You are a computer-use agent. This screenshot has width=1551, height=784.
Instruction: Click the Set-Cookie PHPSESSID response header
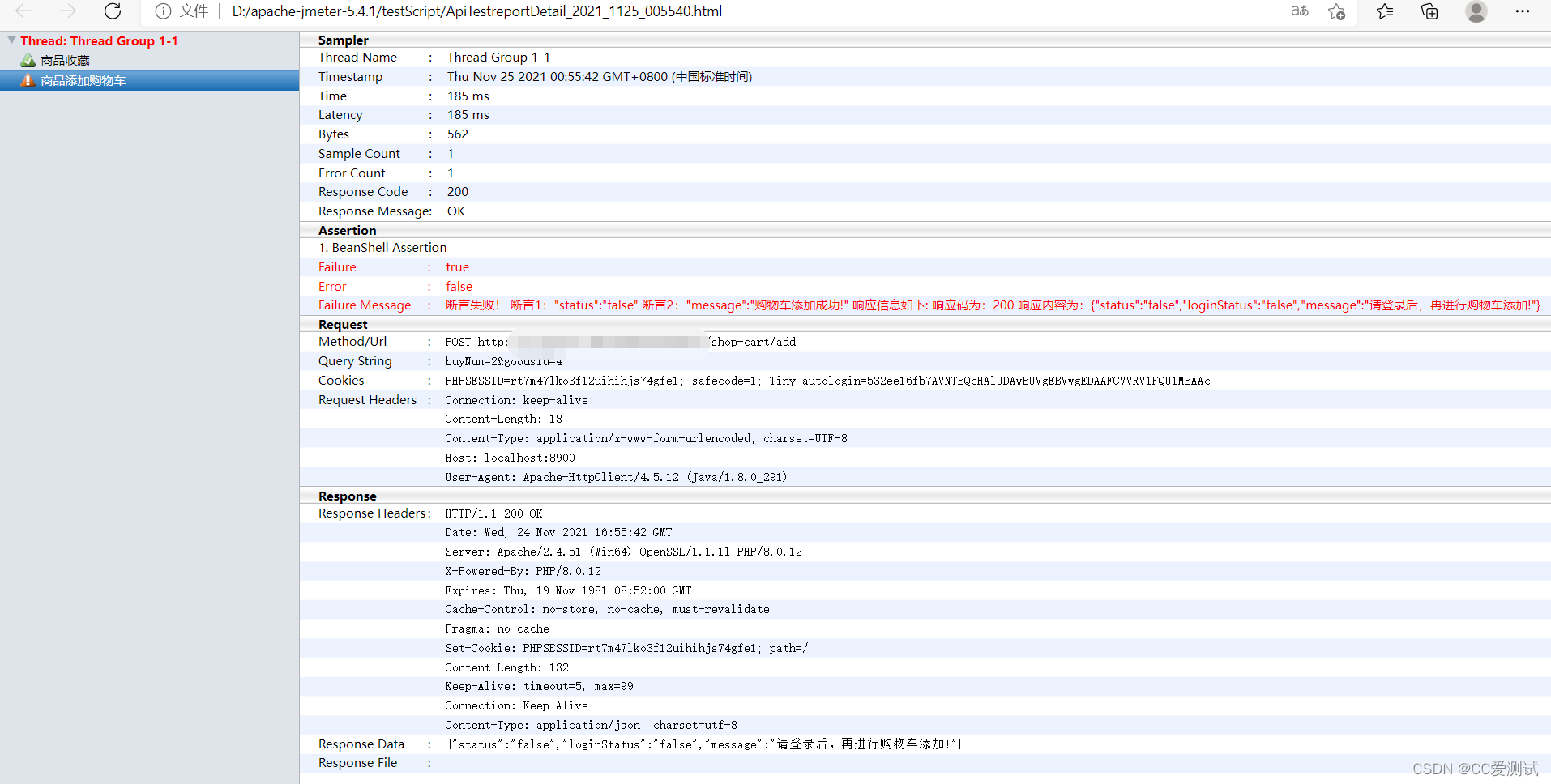(626, 649)
